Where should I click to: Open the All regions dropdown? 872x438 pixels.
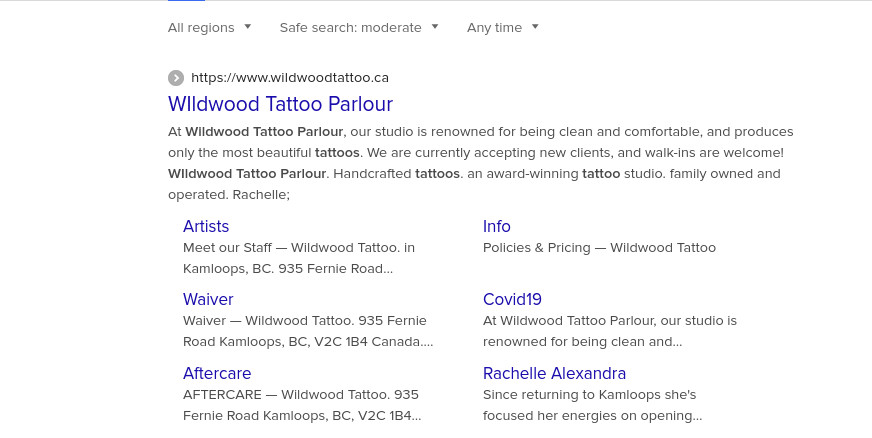[x=210, y=27]
